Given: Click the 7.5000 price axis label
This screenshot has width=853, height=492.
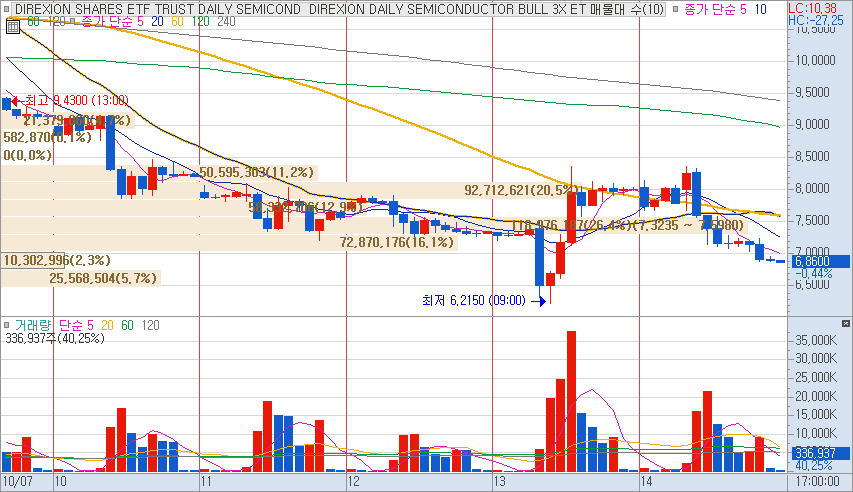Looking at the screenshot, I should pyautogui.click(x=812, y=220).
